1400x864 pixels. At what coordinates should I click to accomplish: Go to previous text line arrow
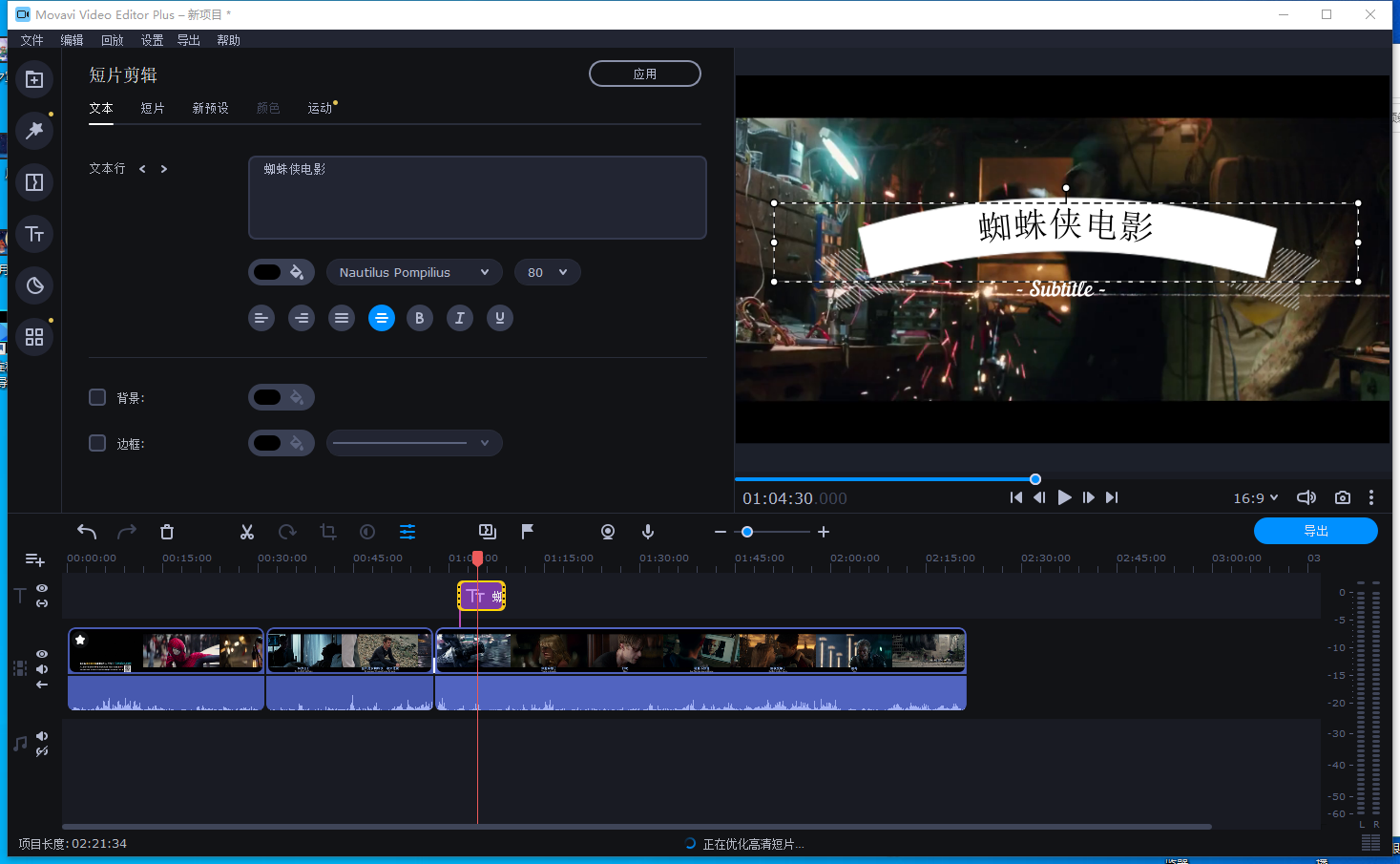[x=142, y=169]
